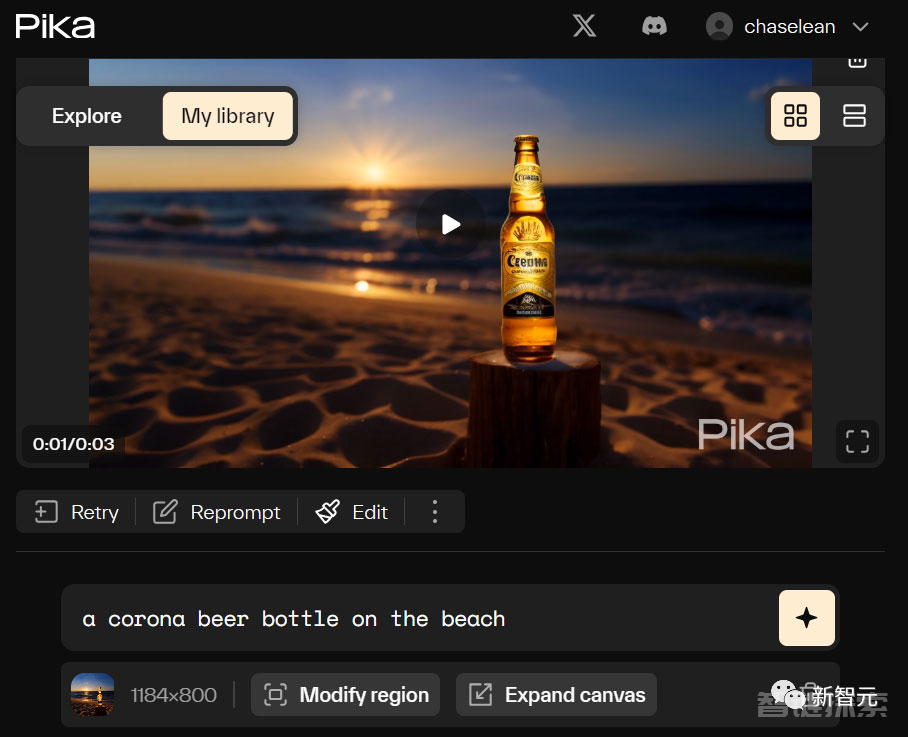Open the X (Twitter) link icon
The width and height of the screenshot is (908, 737).
pyautogui.click(x=584, y=26)
